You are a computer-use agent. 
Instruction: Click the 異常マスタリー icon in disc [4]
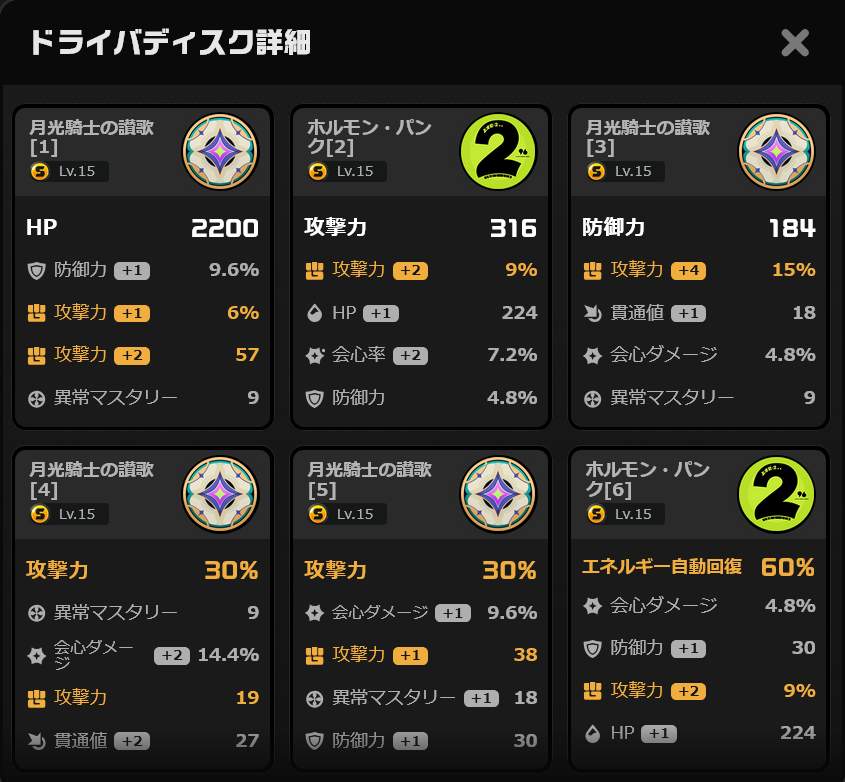pos(37,612)
